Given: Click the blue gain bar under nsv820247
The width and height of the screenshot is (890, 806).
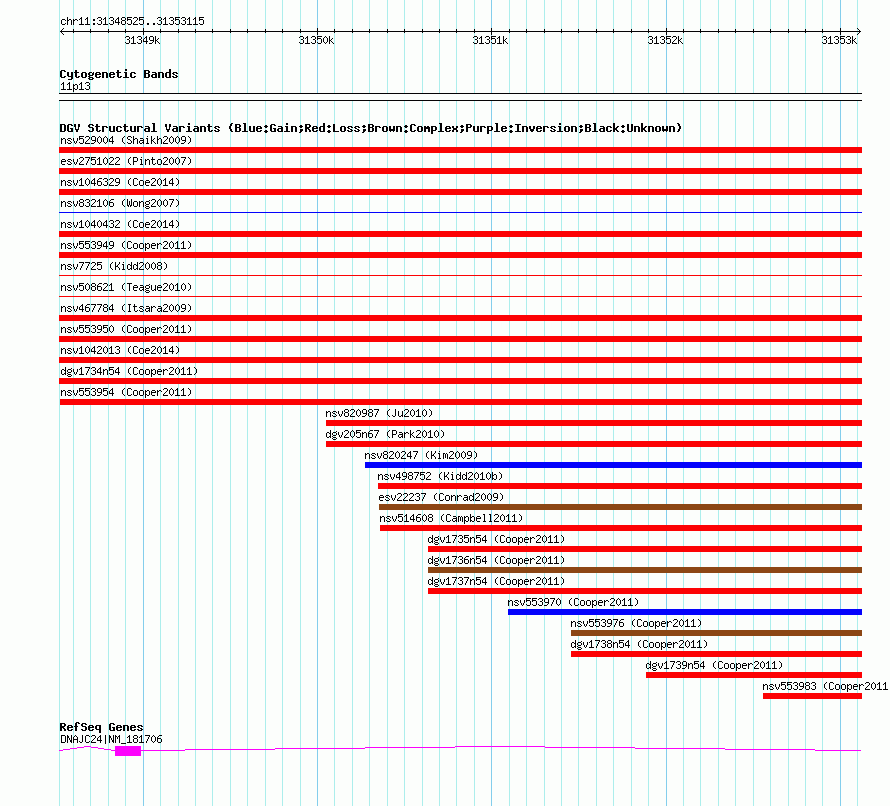Looking at the screenshot, I should pyautogui.click(x=614, y=465).
